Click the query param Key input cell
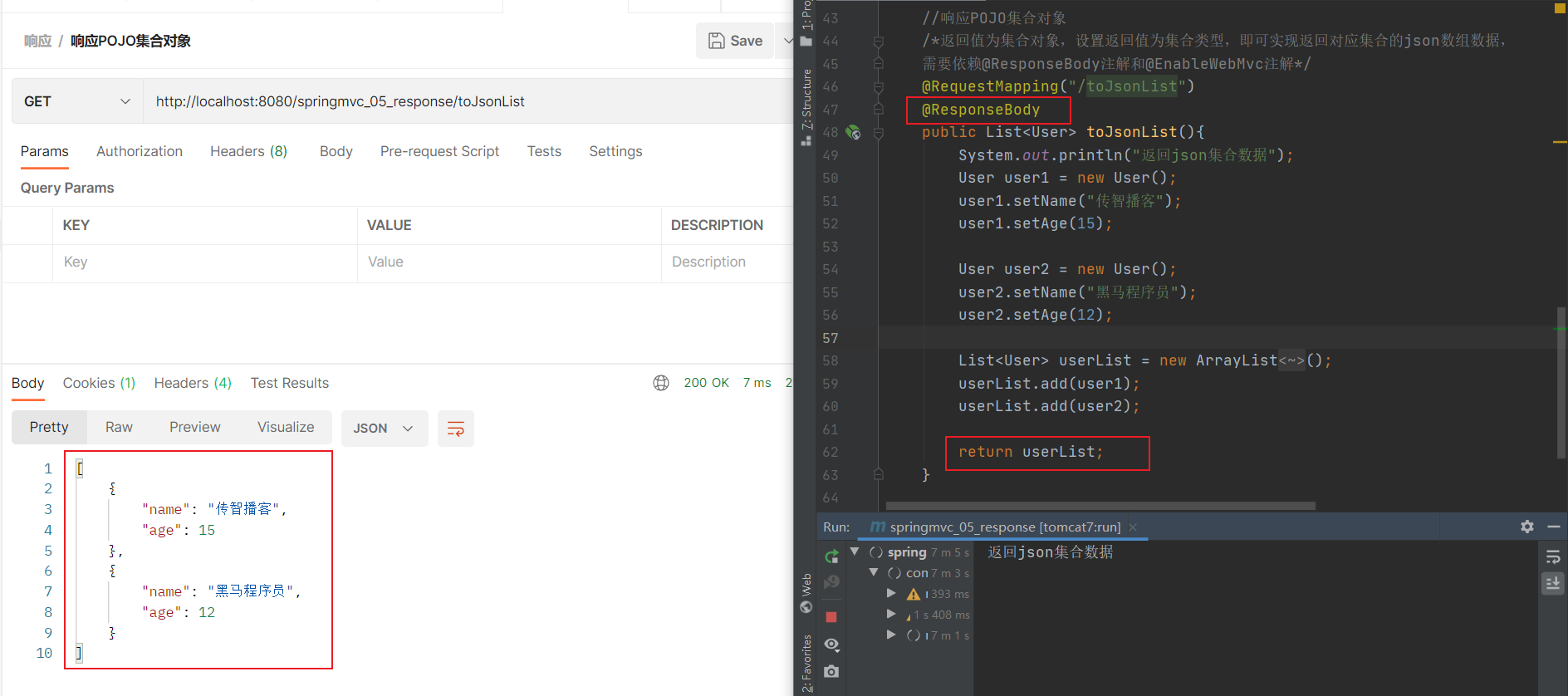 (x=205, y=262)
